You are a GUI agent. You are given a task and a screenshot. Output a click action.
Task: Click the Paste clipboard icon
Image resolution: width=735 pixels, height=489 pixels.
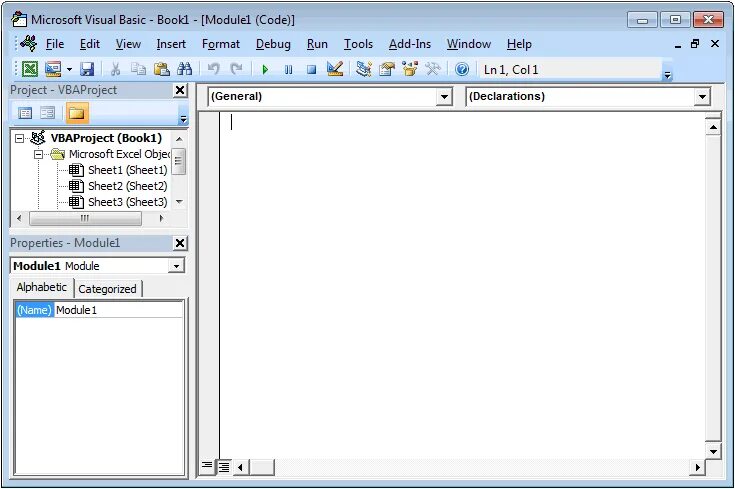(x=162, y=69)
